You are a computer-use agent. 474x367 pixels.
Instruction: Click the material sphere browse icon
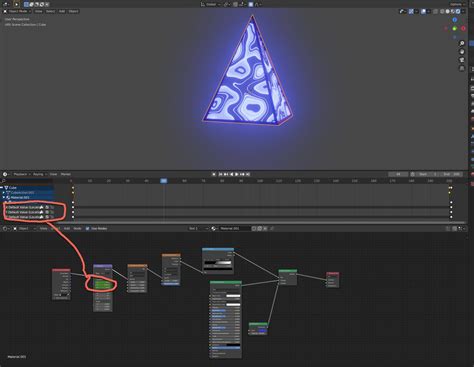[x=214, y=229]
